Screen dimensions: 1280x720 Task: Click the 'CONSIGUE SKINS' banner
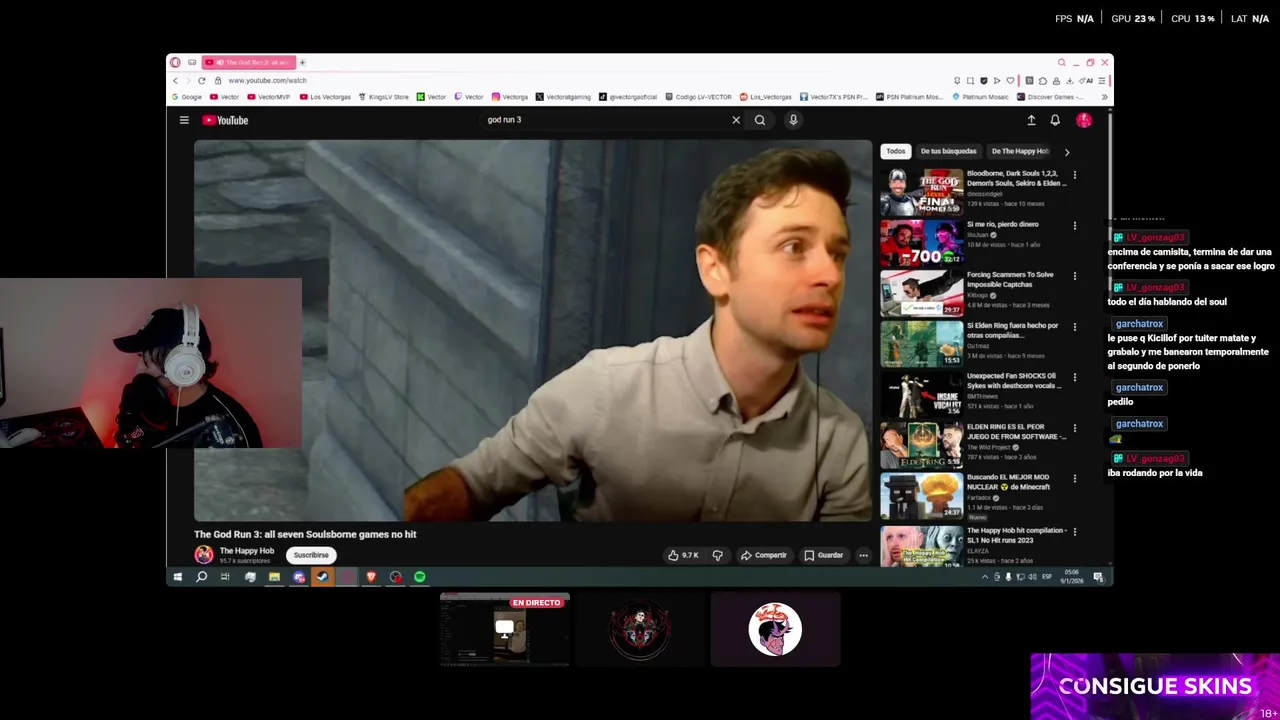click(1155, 687)
